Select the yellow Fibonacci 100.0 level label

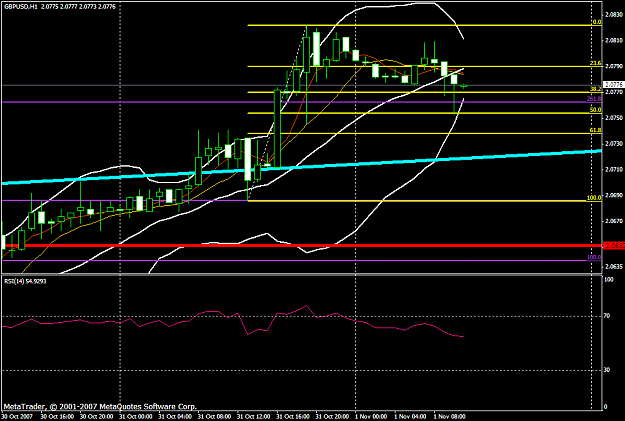click(594, 198)
